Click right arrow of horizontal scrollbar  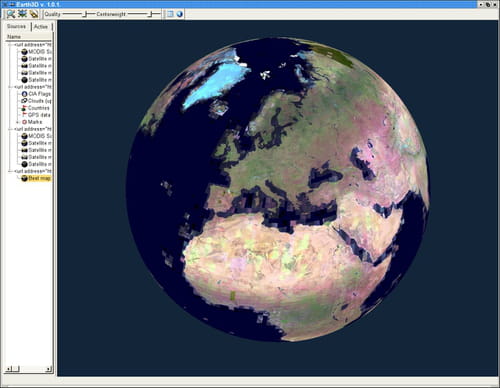point(49,369)
